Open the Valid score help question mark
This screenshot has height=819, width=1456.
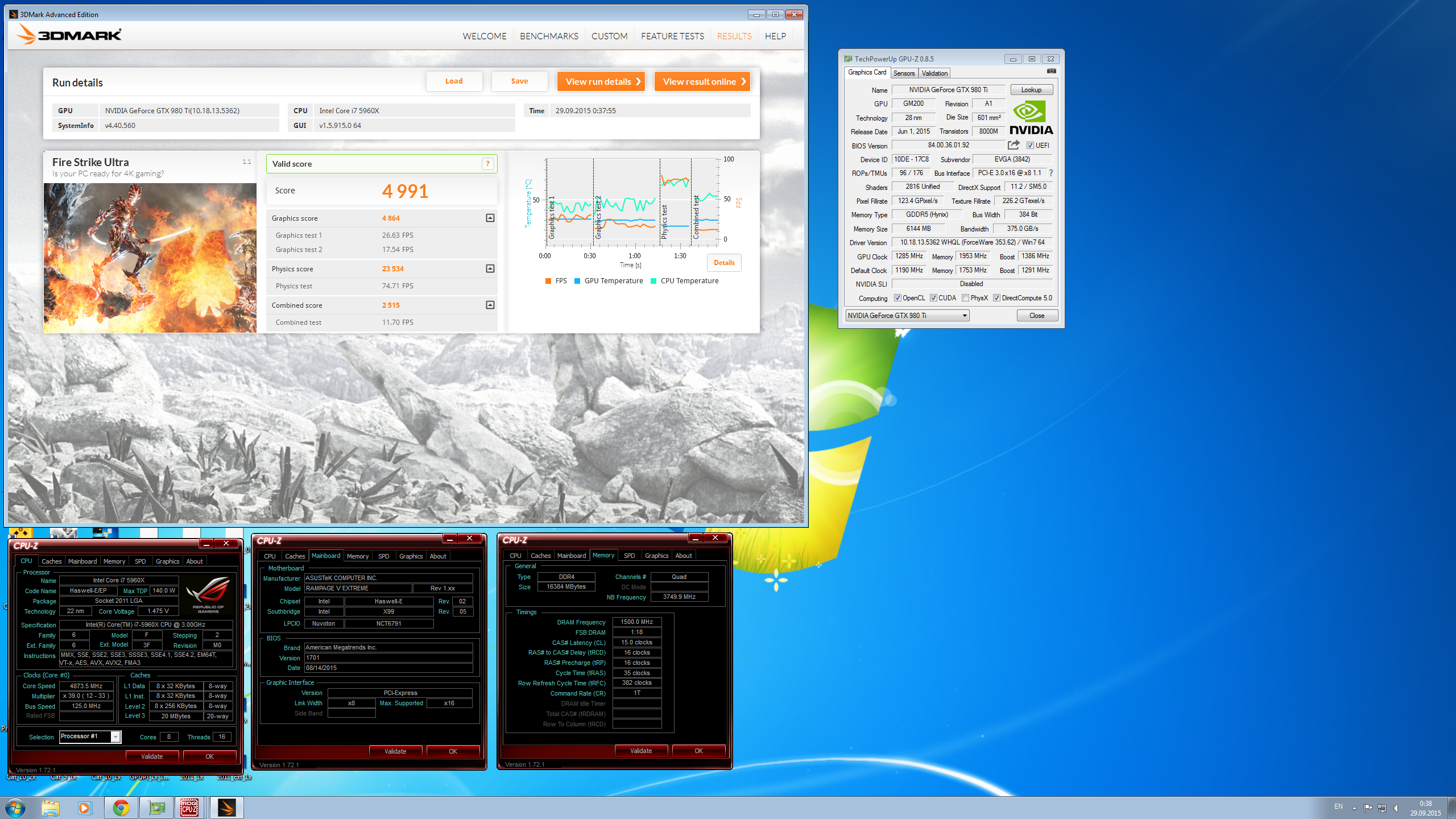tap(487, 164)
